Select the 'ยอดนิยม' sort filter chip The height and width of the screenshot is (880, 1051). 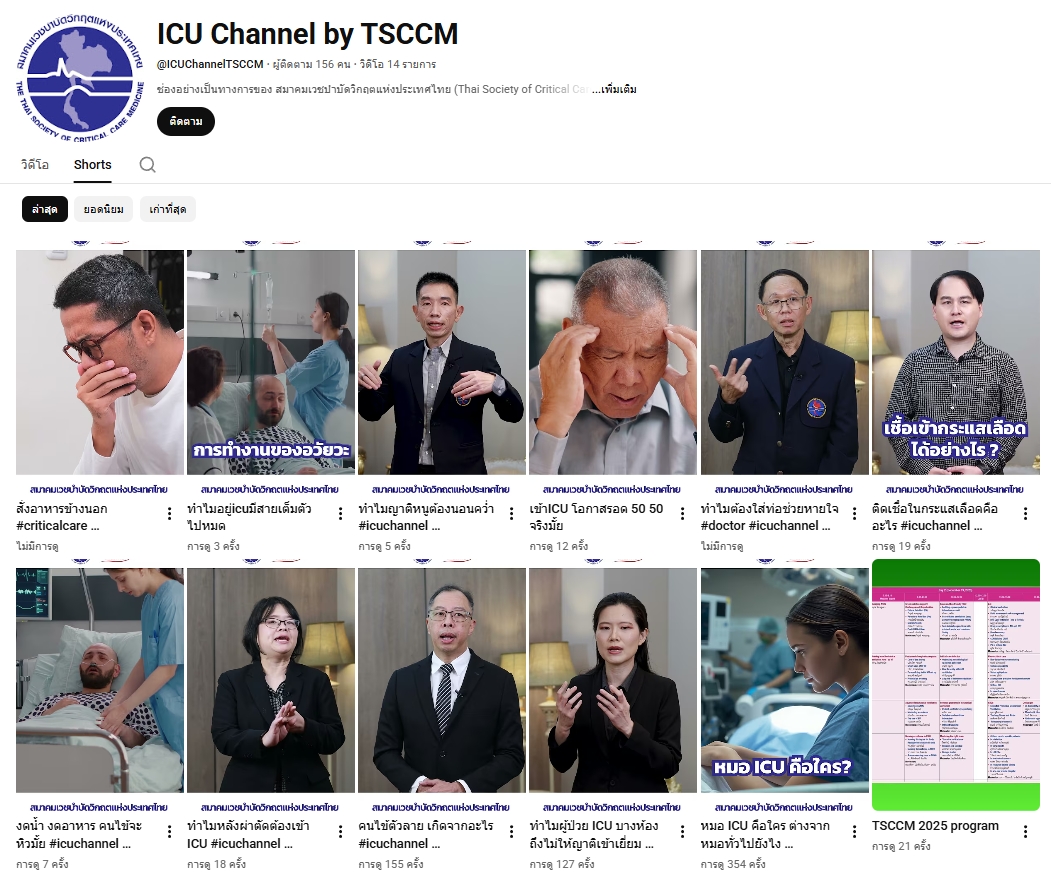click(104, 209)
